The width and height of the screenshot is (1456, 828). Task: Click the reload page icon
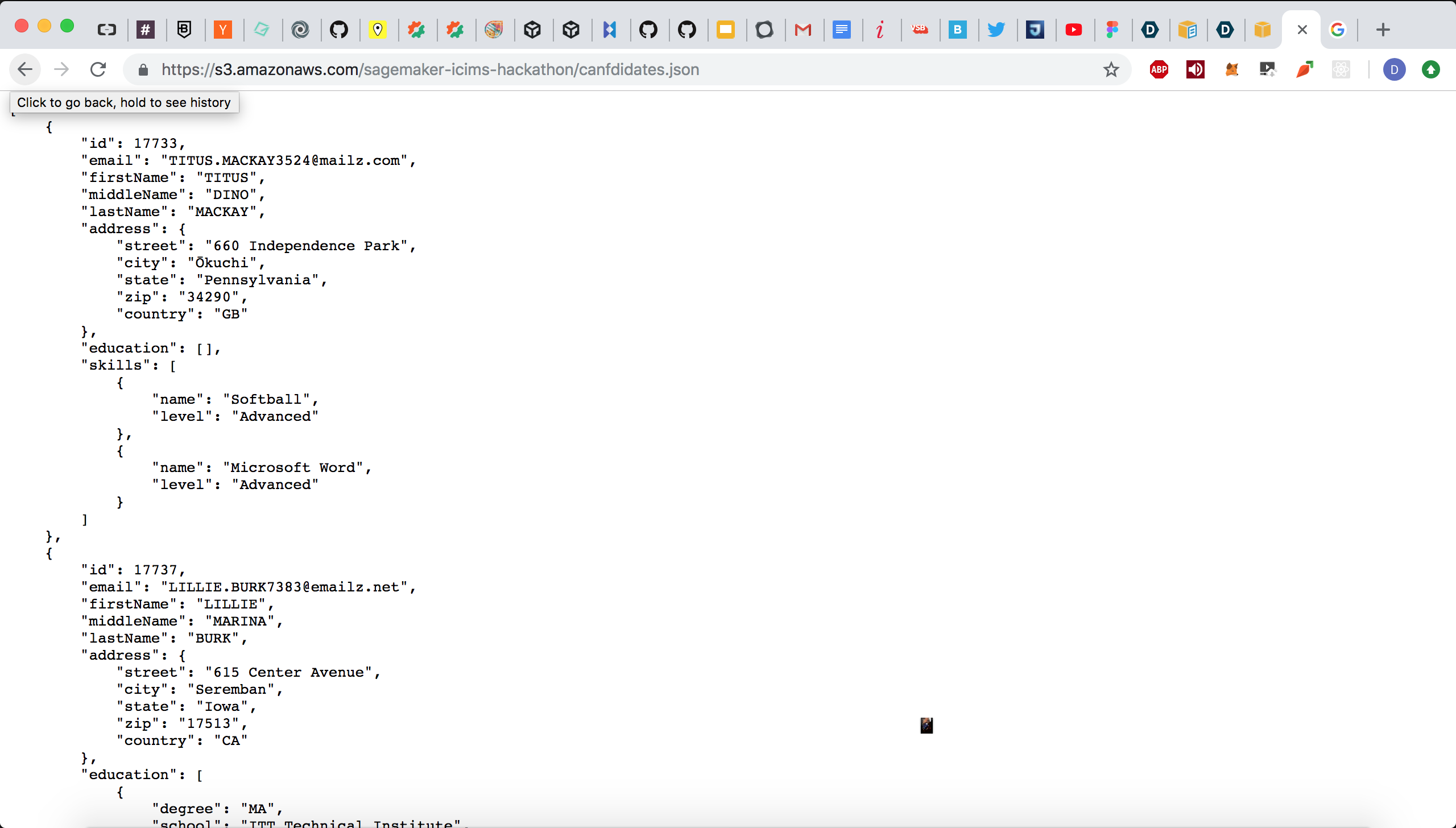tap(98, 69)
